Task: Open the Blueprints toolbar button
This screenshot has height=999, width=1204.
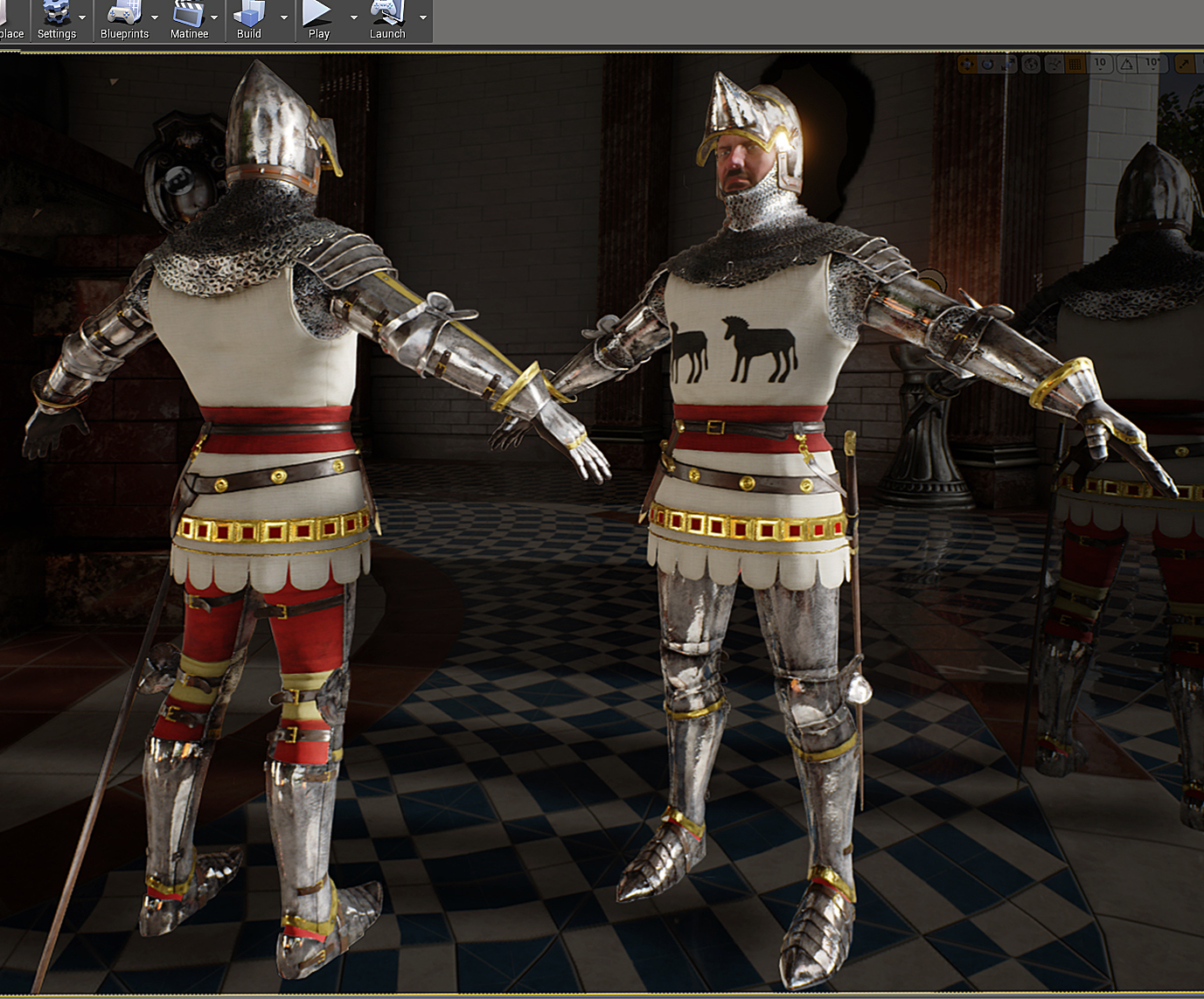Action: coord(124,21)
